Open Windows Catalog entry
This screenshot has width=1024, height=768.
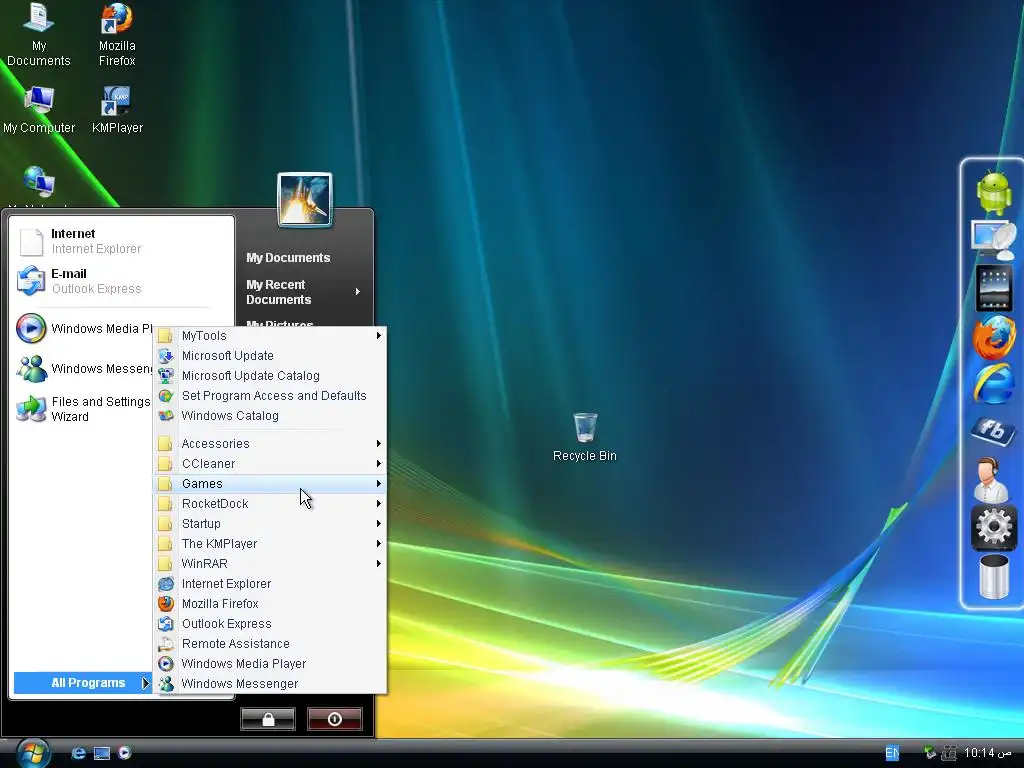tap(270, 416)
